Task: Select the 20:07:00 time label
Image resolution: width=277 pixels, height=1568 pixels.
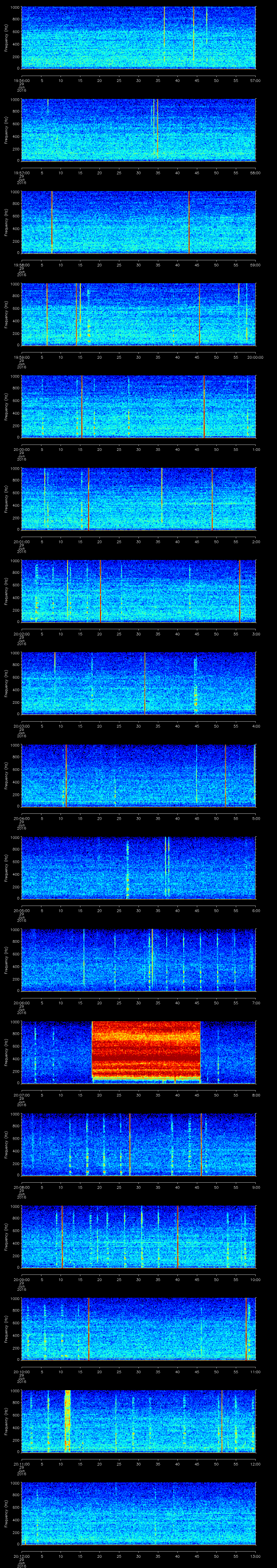Action: (x=21, y=1096)
